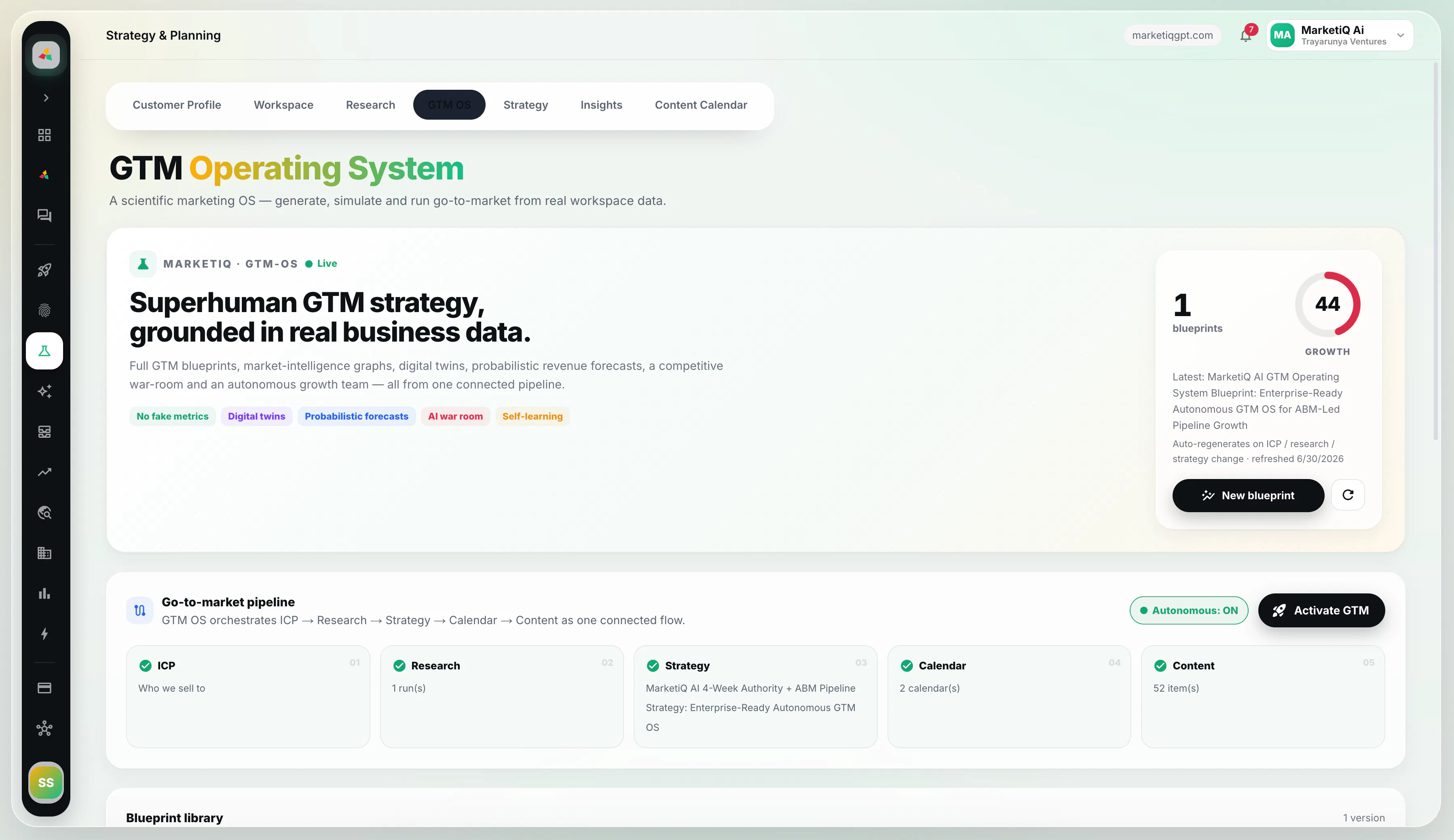Image resolution: width=1454 pixels, height=840 pixels.
Task: Click the growth score ring showing 44
Action: (x=1327, y=304)
